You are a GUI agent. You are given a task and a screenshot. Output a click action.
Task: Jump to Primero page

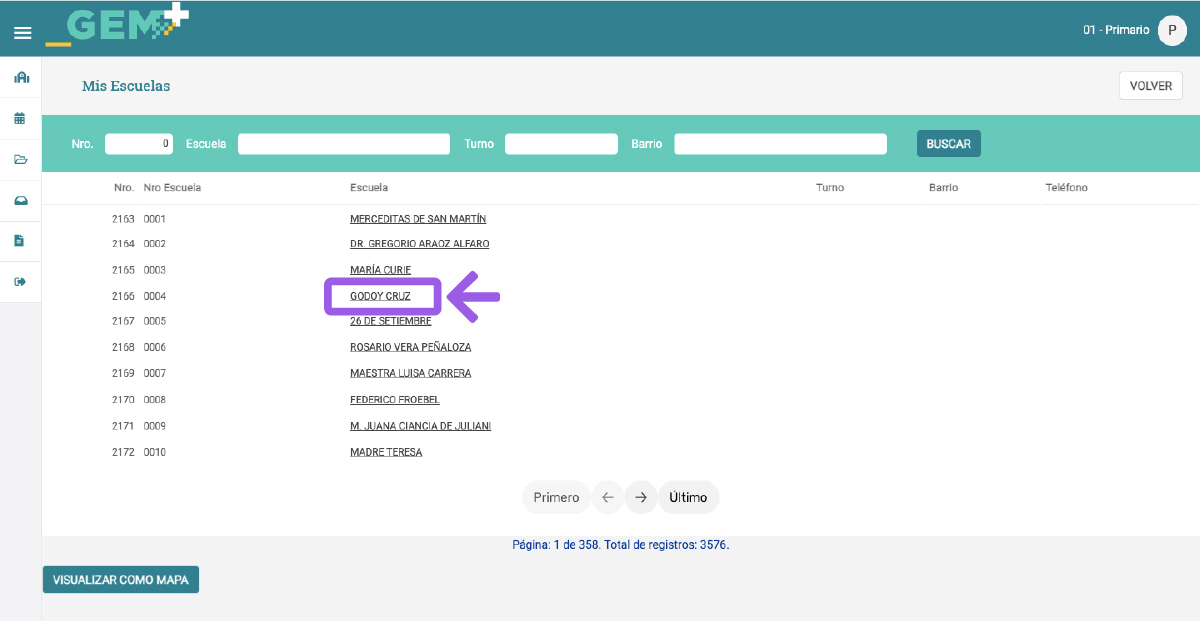556,497
